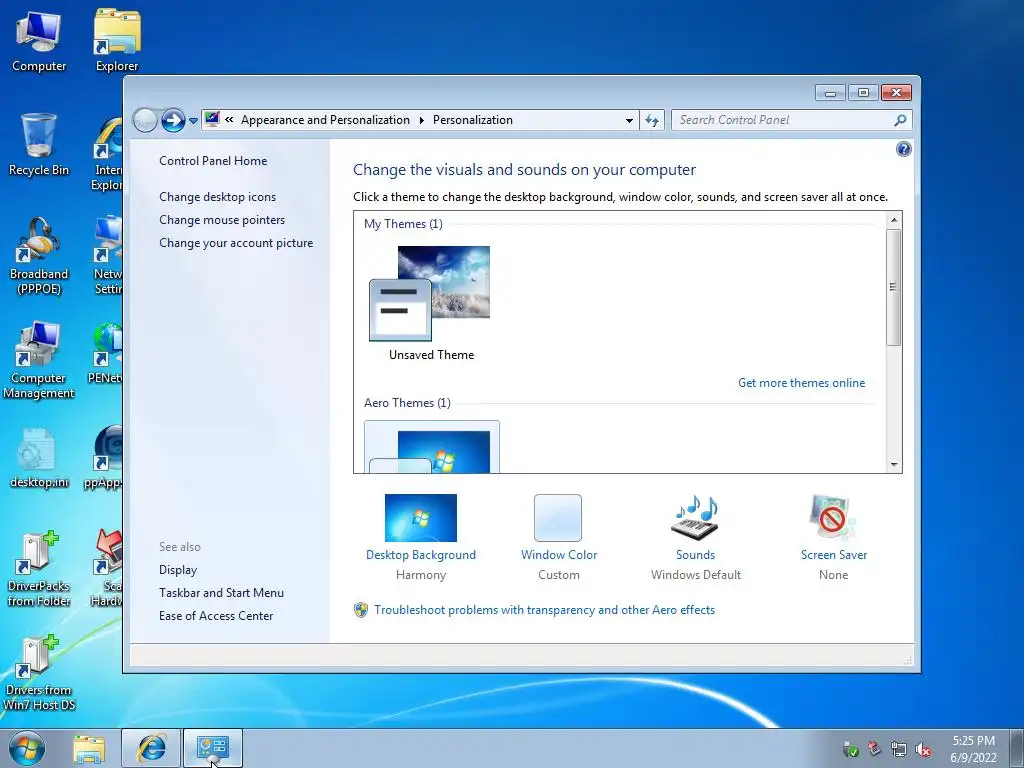This screenshot has height=768, width=1024.
Task: Click the Control Panel taskbar button
Action: [212, 748]
